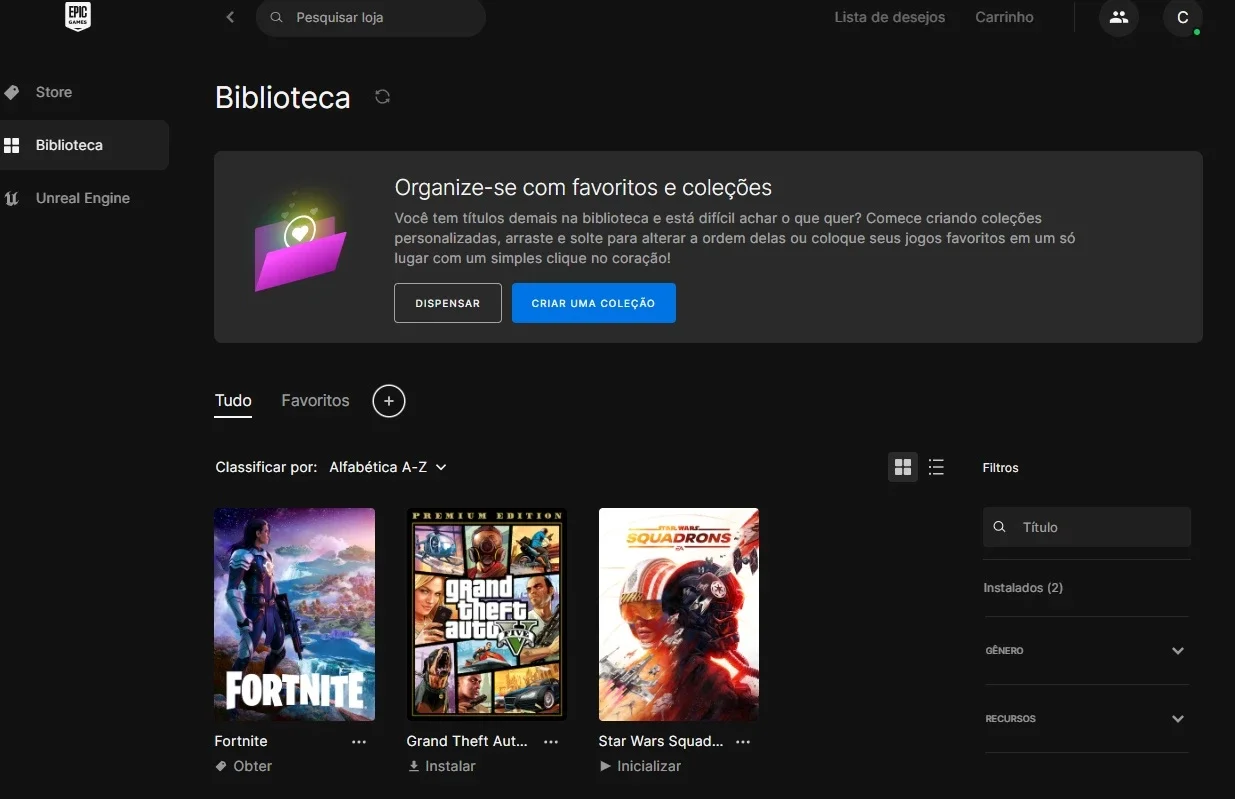1235x799 pixels.
Task: Click the Fortnite title text
Action: [241, 741]
